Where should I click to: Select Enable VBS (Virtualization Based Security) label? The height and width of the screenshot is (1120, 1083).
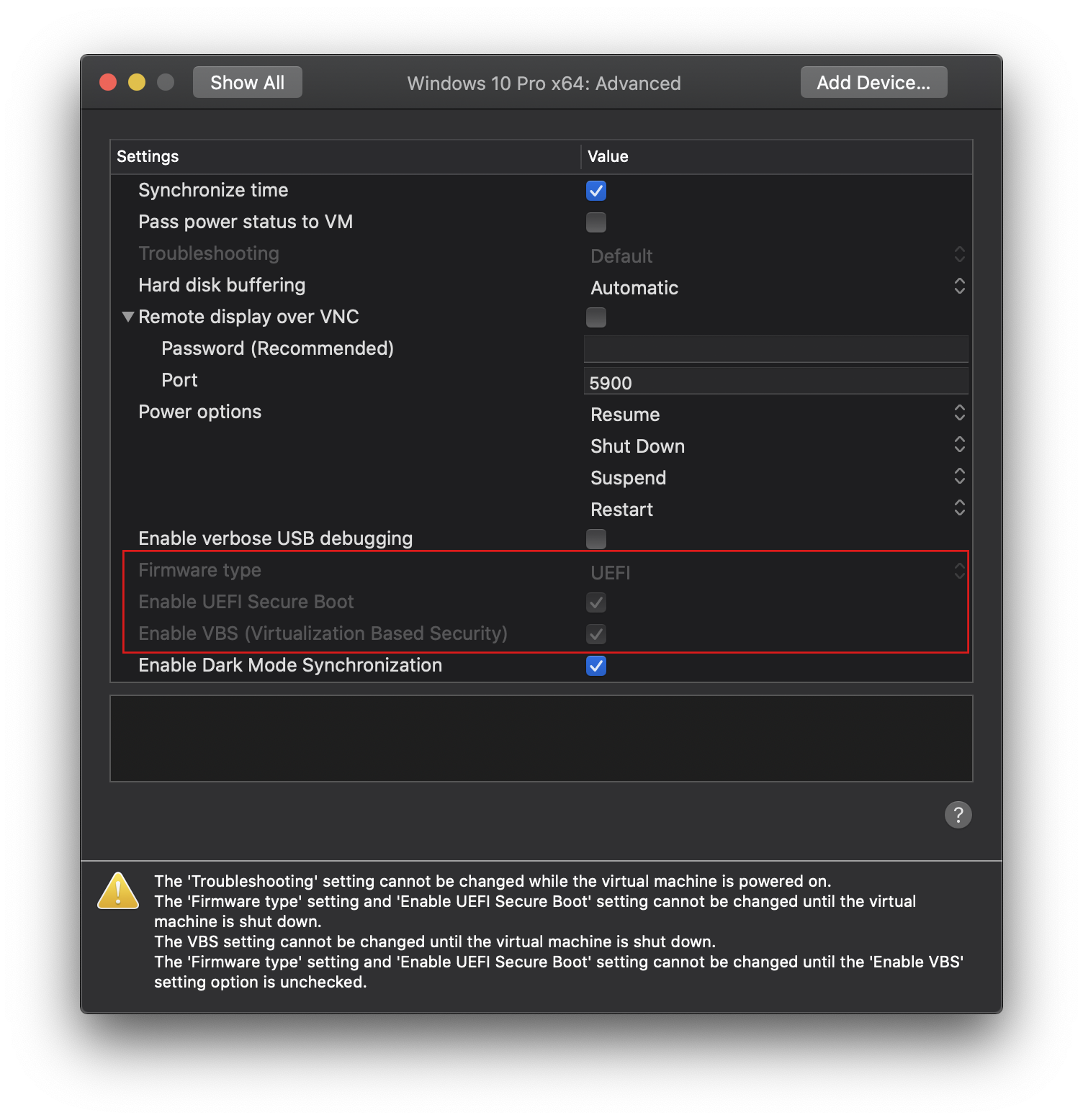tap(323, 633)
